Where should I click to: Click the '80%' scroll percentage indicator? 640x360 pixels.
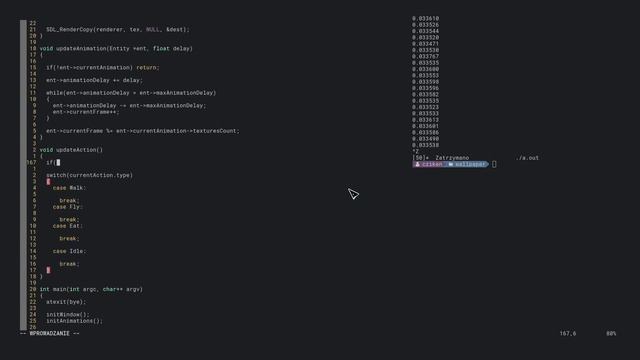click(611, 333)
